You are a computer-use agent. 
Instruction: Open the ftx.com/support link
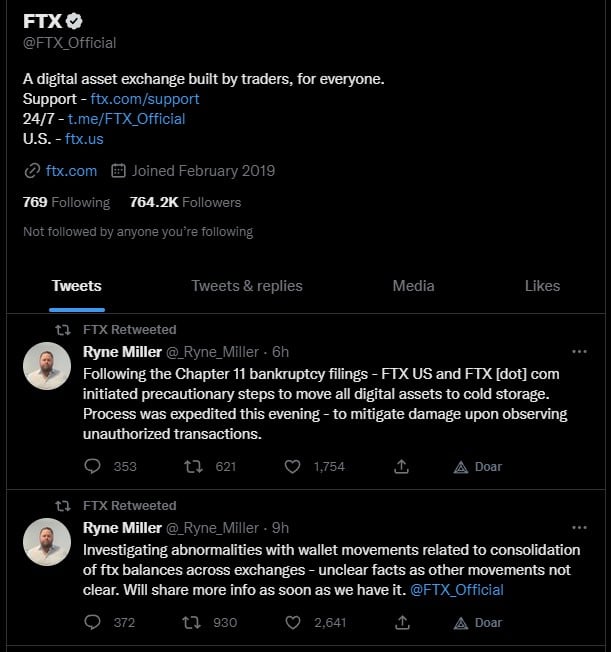click(145, 99)
